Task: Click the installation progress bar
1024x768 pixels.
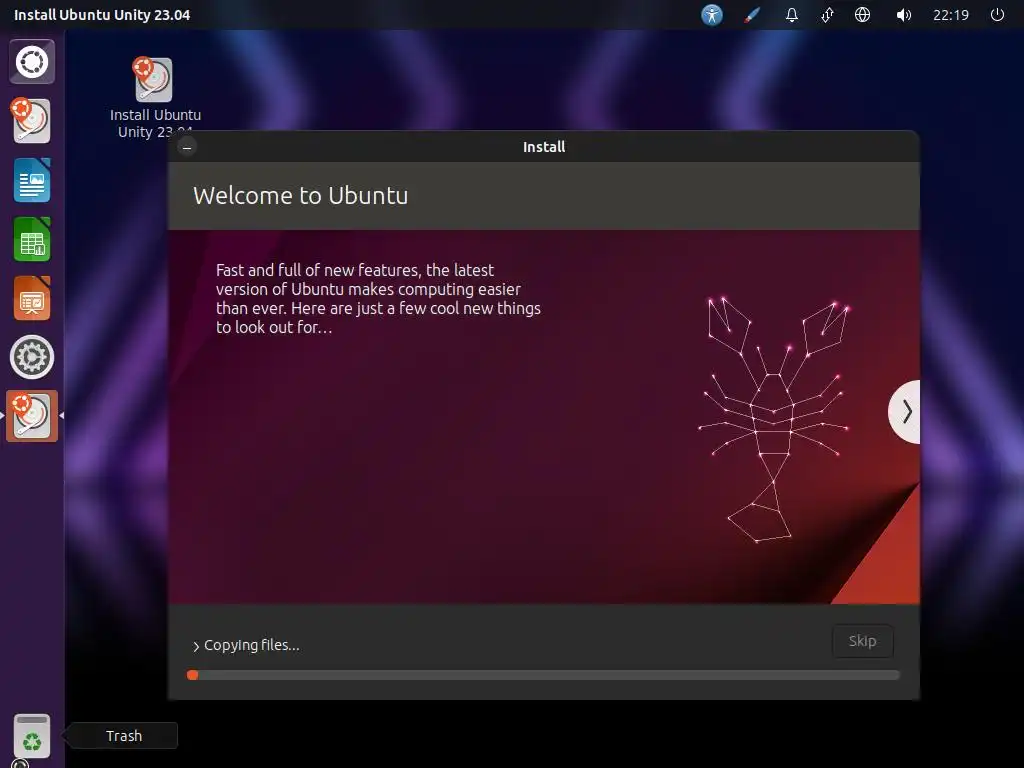Action: [x=543, y=675]
